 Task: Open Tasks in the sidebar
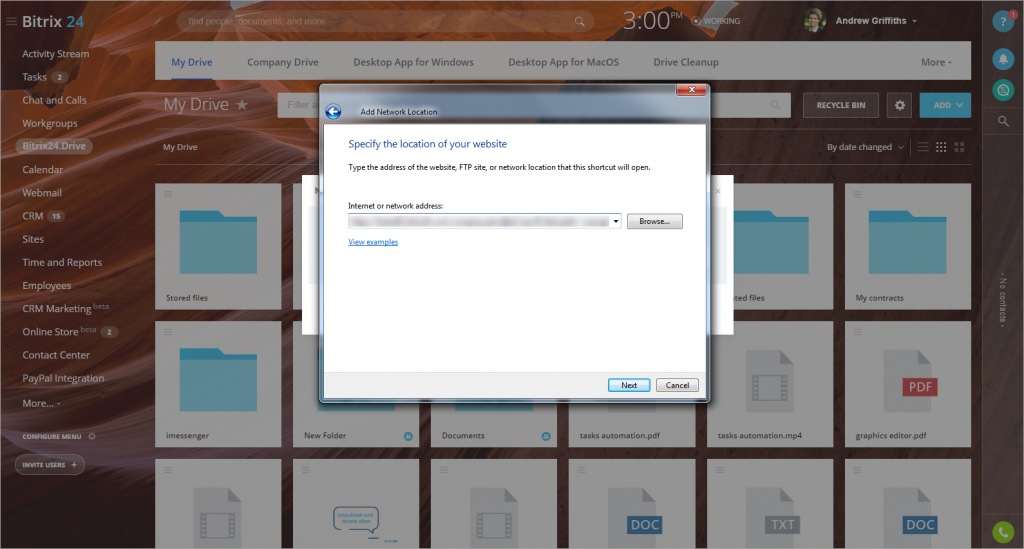[x=35, y=77]
